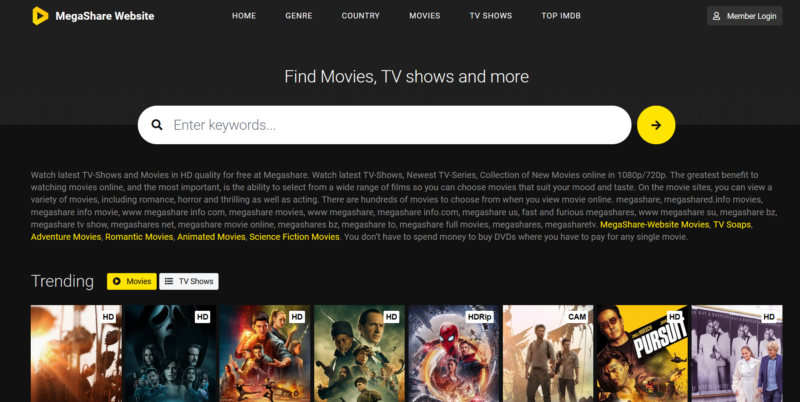This screenshot has width=800, height=402.
Task: Click the Member Login button
Action: (744, 16)
